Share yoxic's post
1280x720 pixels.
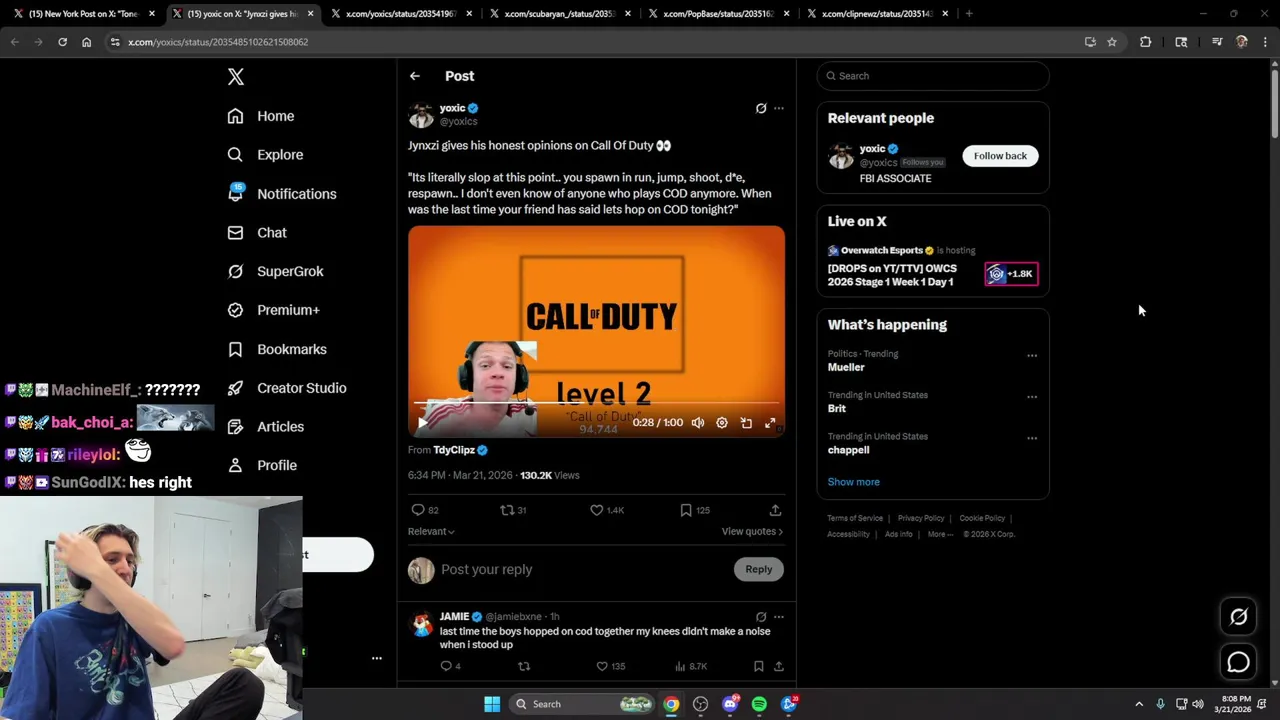(x=775, y=510)
